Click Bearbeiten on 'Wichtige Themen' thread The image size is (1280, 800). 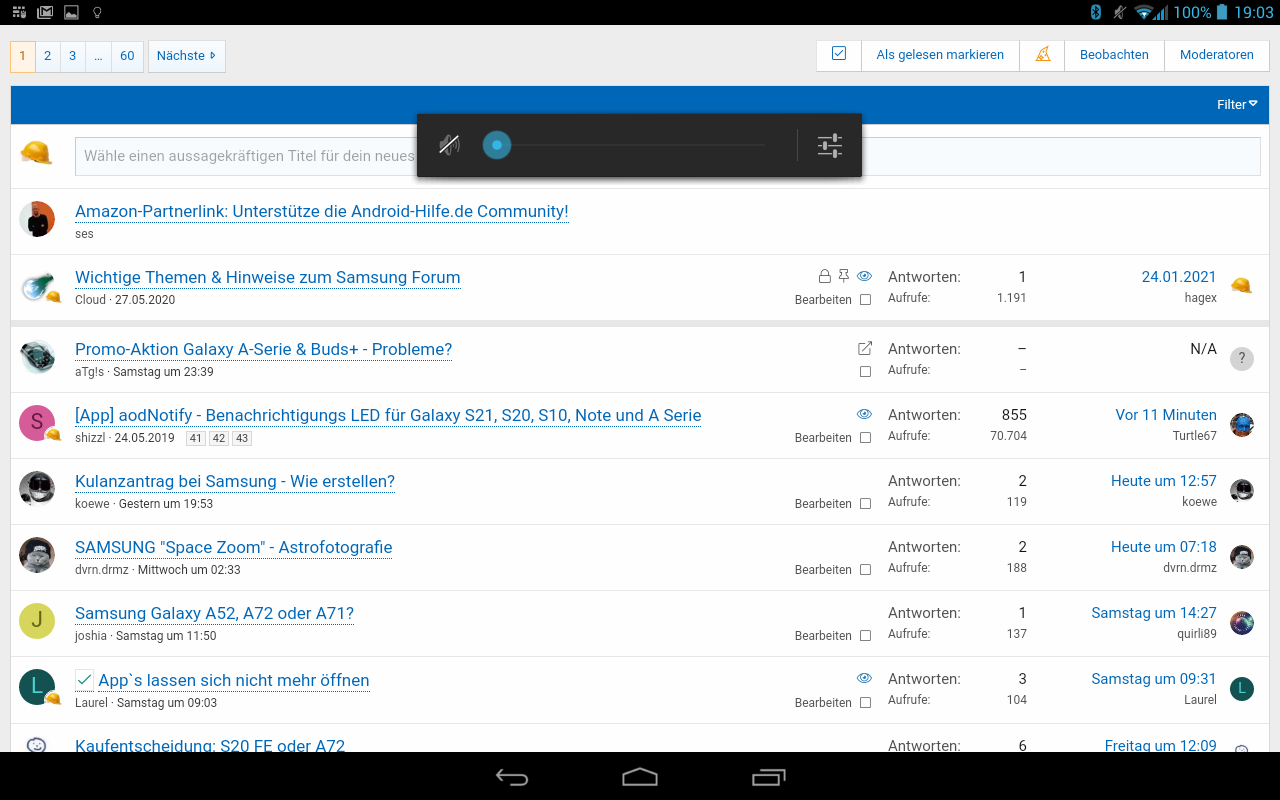(x=823, y=300)
